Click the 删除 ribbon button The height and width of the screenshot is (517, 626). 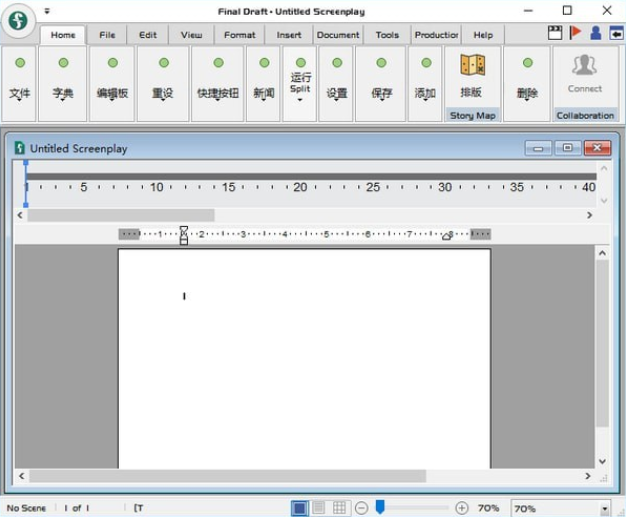pyautogui.click(x=527, y=83)
